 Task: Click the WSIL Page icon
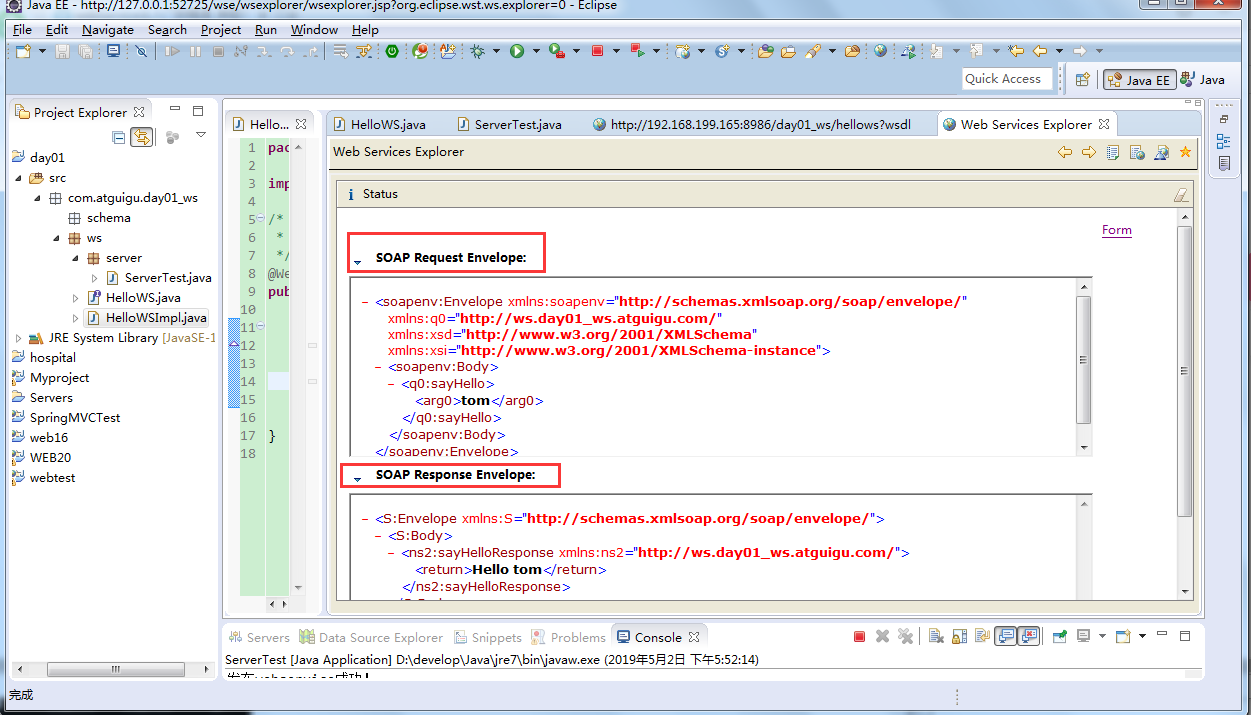[x=1137, y=153]
